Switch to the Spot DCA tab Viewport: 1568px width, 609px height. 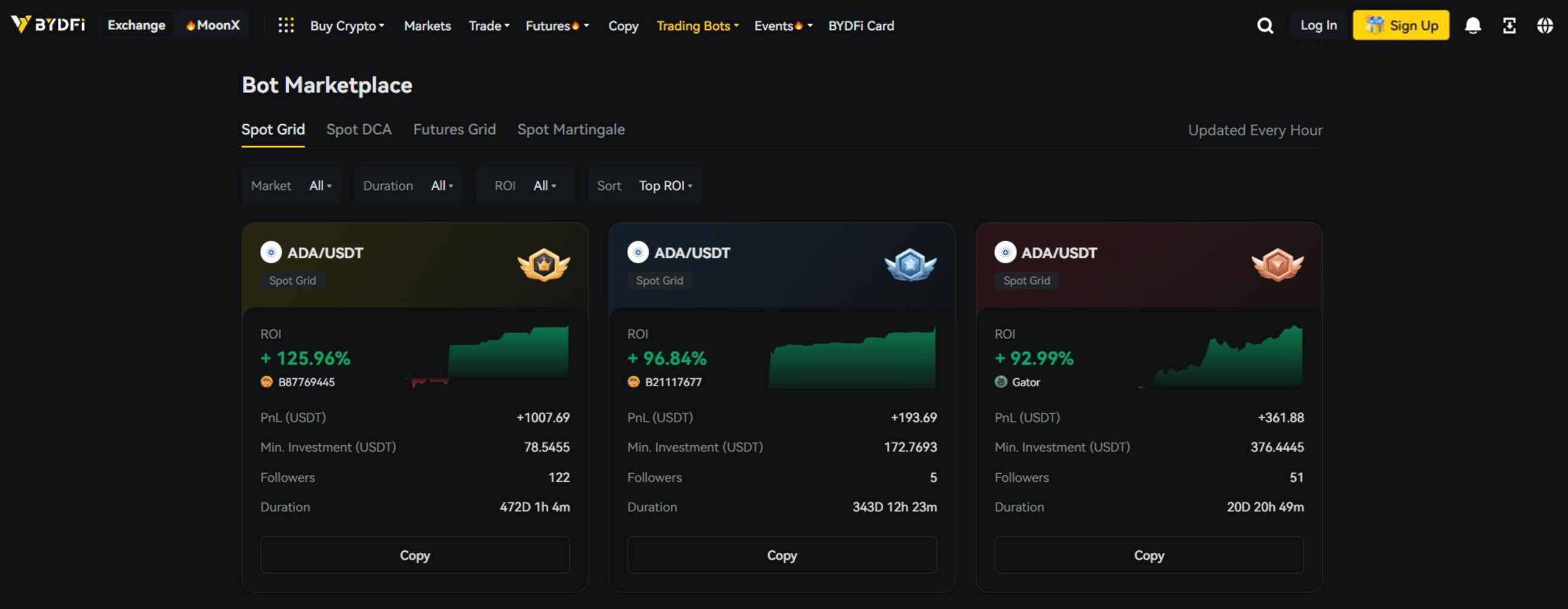[359, 129]
